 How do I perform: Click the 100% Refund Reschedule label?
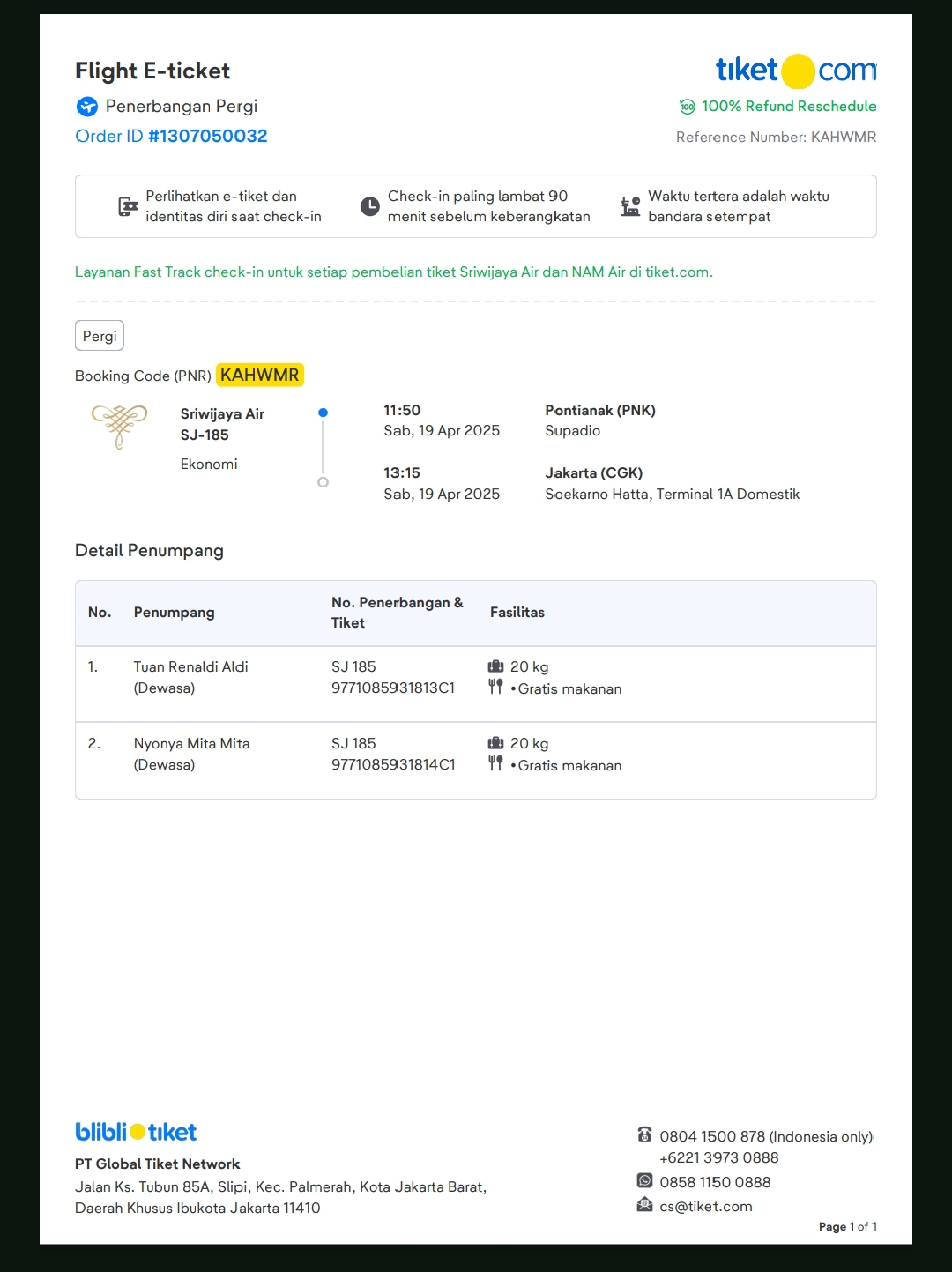coord(789,107)
